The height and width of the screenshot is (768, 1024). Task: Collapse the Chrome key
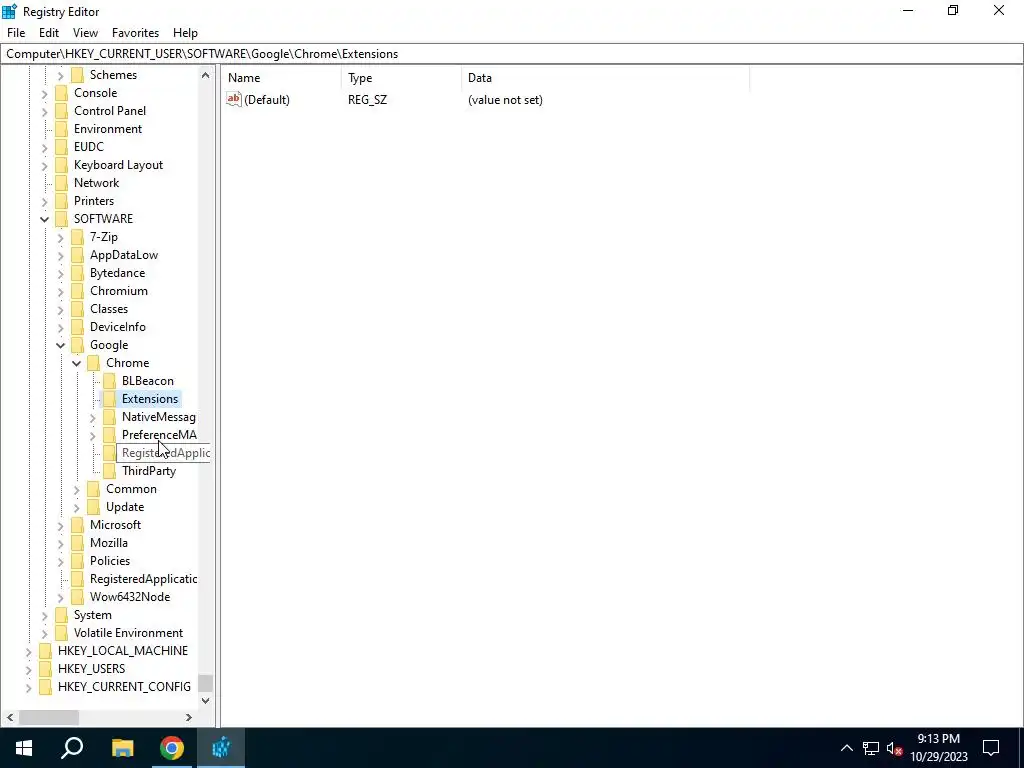click(76, 363)
